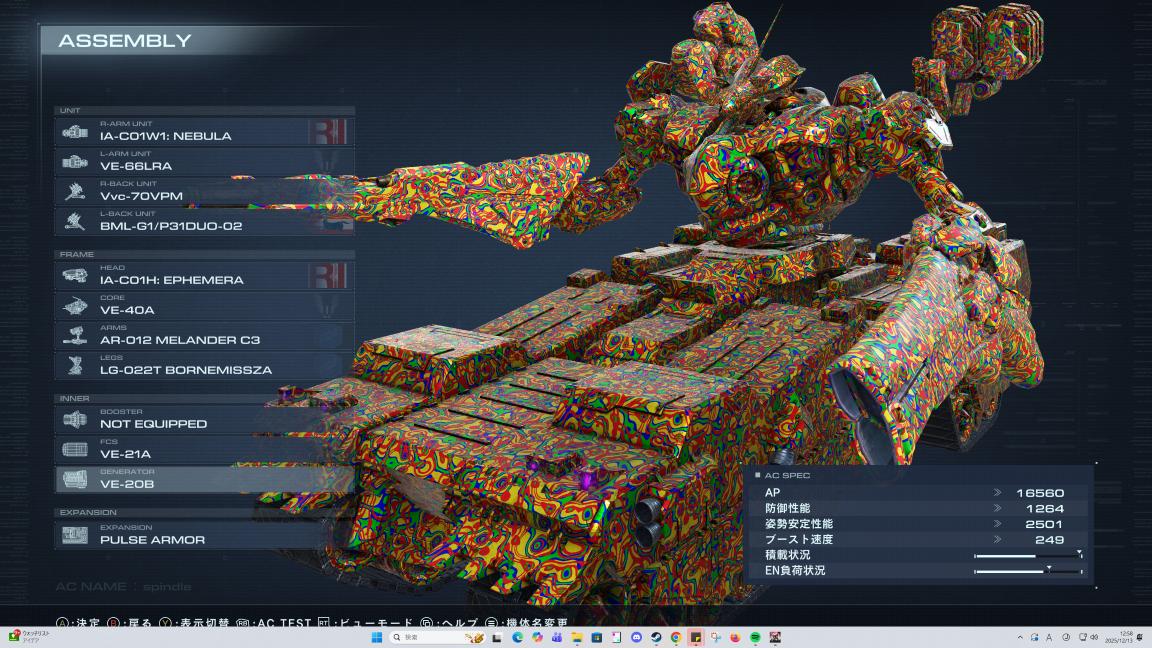Screen dimensions: 1152x648
Task: Click the GENERATOR part icon
Action: pos(75,480)
